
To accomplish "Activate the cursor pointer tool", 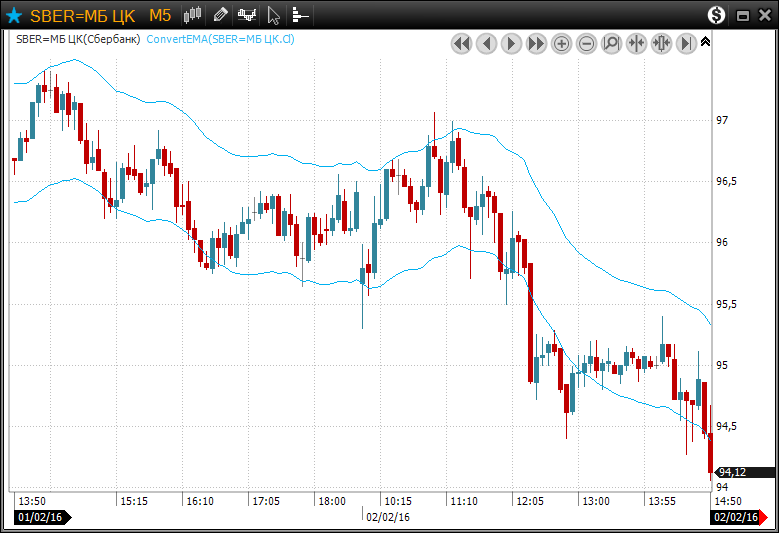I will coord(273,15).
